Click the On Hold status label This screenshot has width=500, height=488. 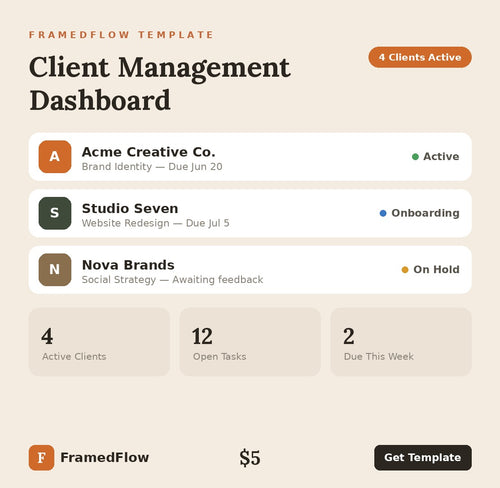[x=436, y=270]
